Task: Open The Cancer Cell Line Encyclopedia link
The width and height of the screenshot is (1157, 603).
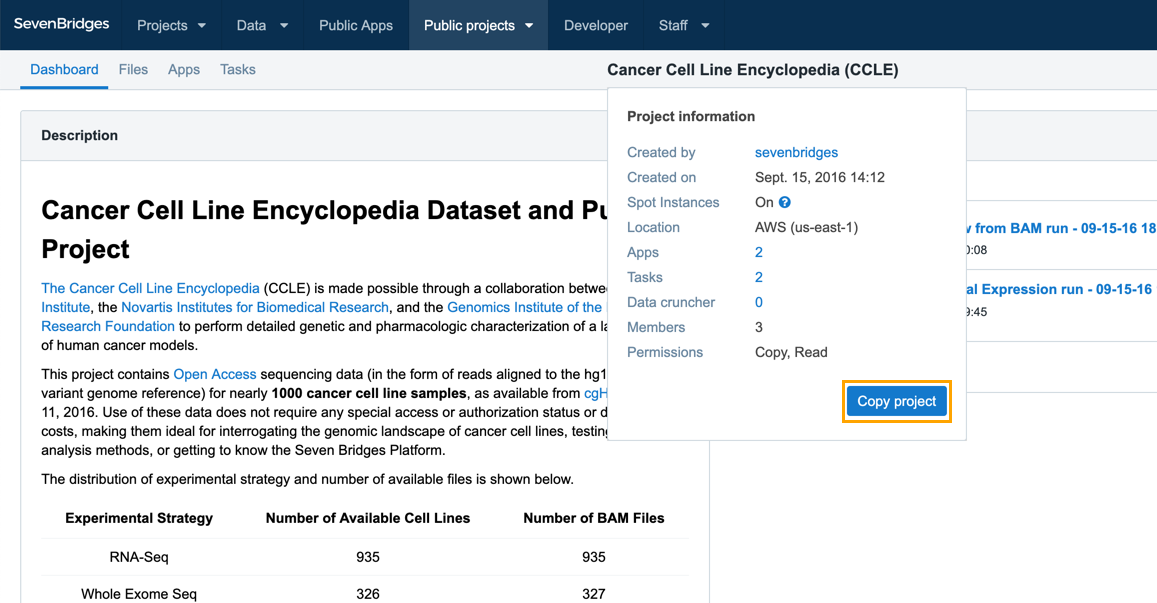Action: [150, 287]
